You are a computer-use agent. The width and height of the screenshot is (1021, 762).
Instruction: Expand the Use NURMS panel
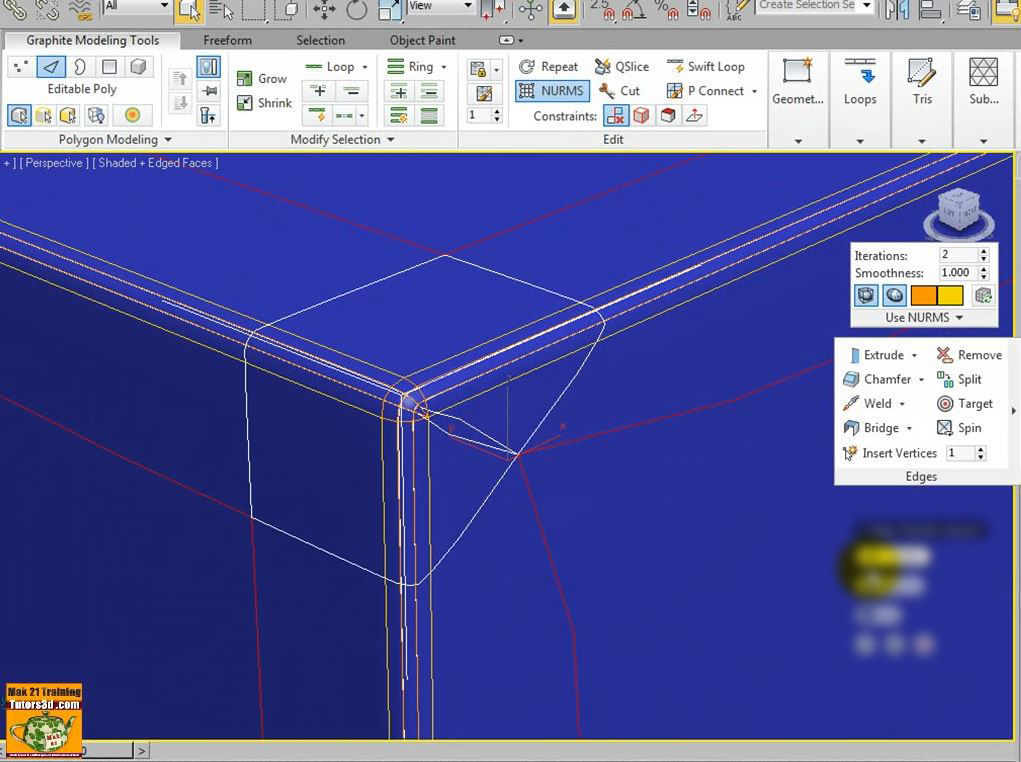(959, 318)
